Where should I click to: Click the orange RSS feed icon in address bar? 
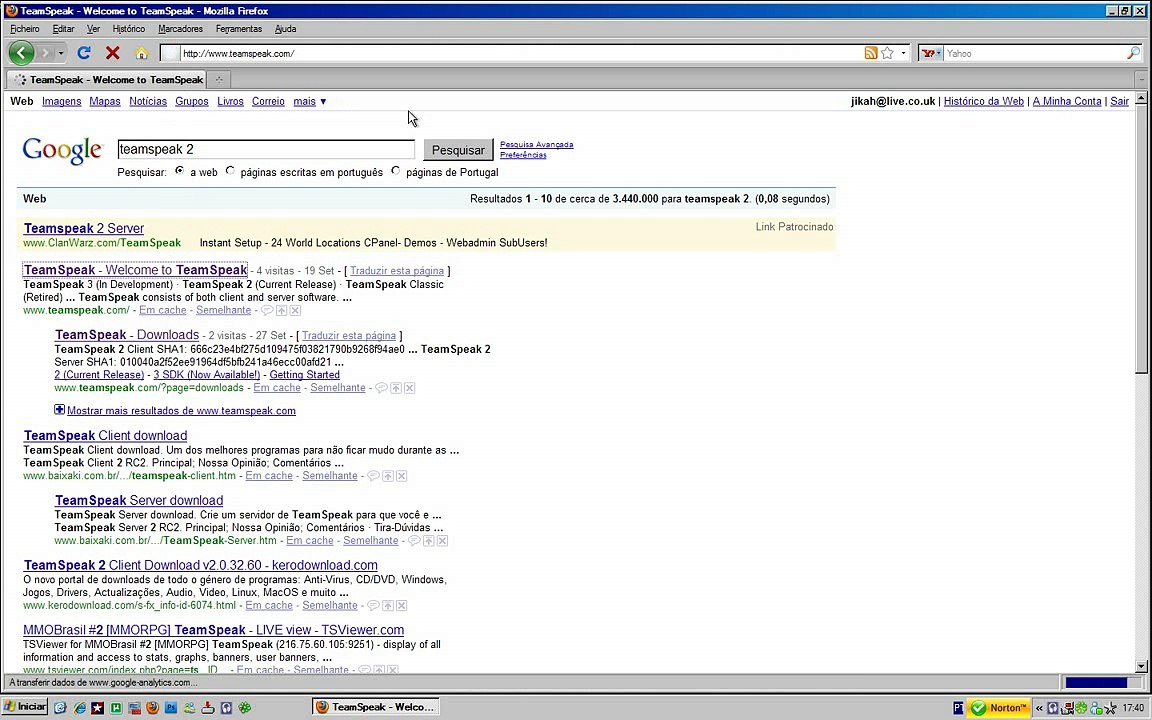coord(871,53)
